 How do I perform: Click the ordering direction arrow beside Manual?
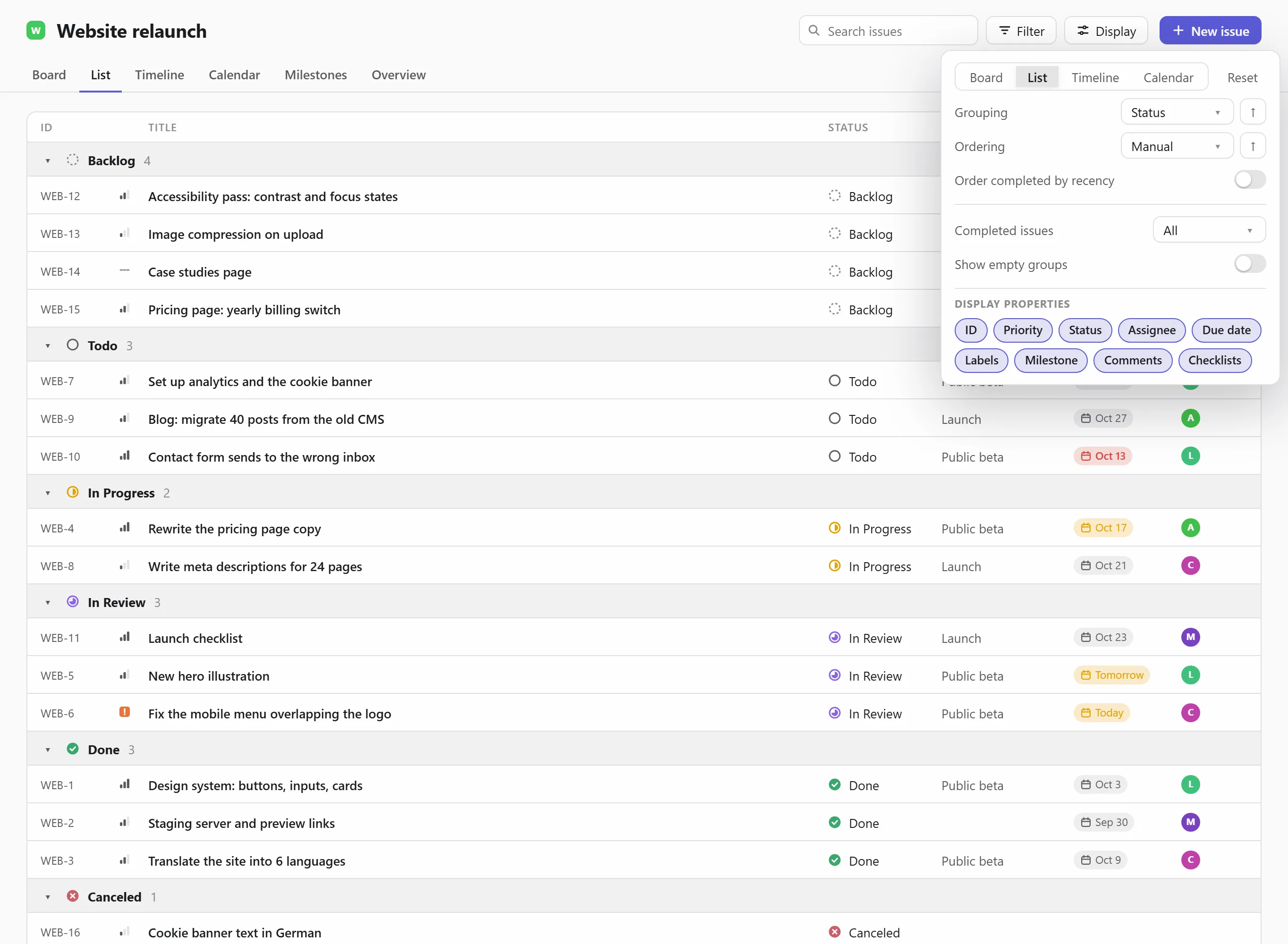[x=1253, y=146]
